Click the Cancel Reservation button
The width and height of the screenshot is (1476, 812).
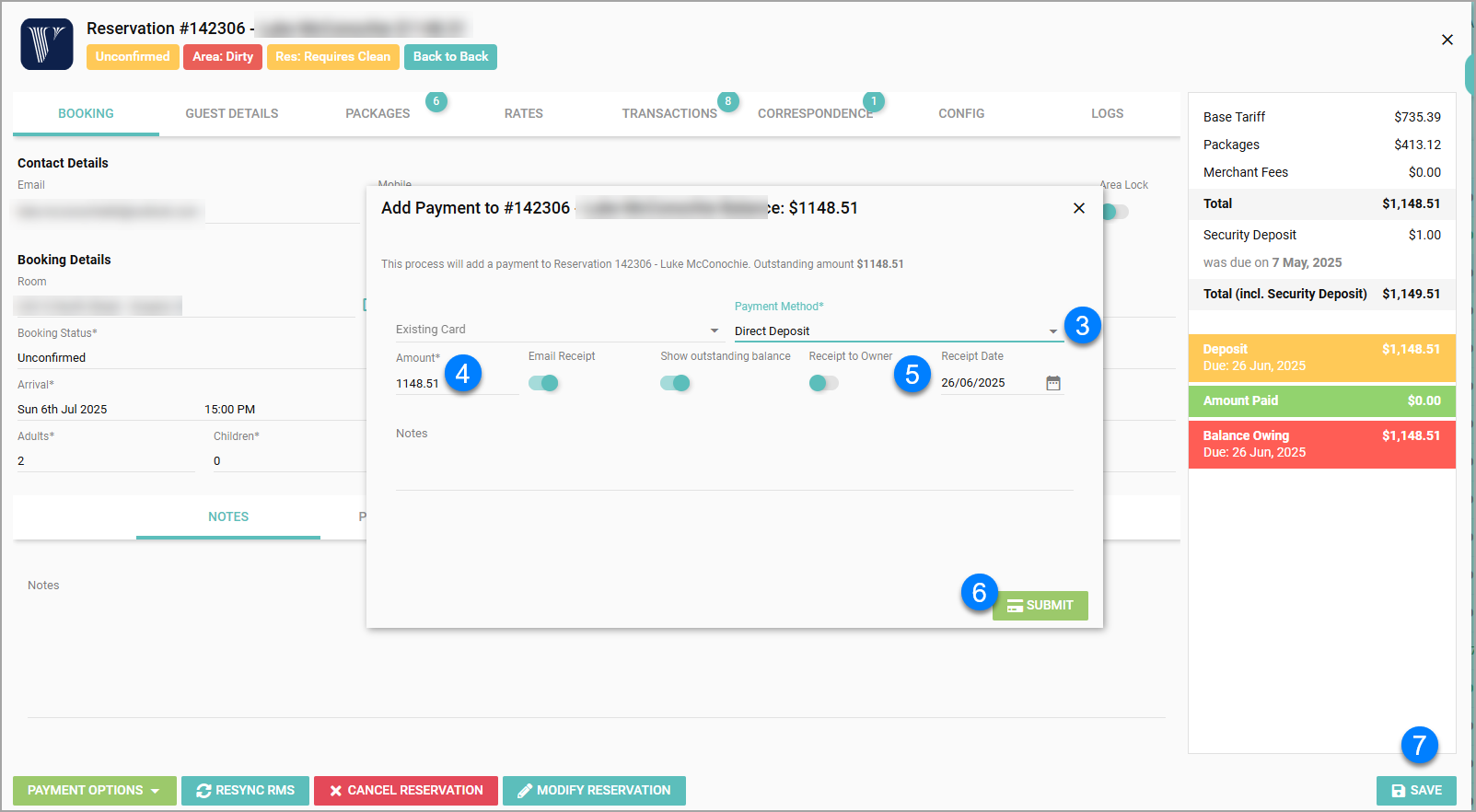(x=405, y=790)
